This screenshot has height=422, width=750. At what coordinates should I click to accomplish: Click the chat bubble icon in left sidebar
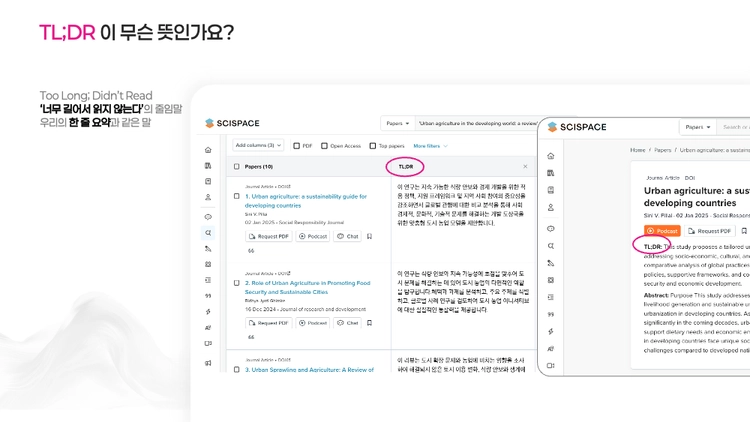click(x=208, y=217)
